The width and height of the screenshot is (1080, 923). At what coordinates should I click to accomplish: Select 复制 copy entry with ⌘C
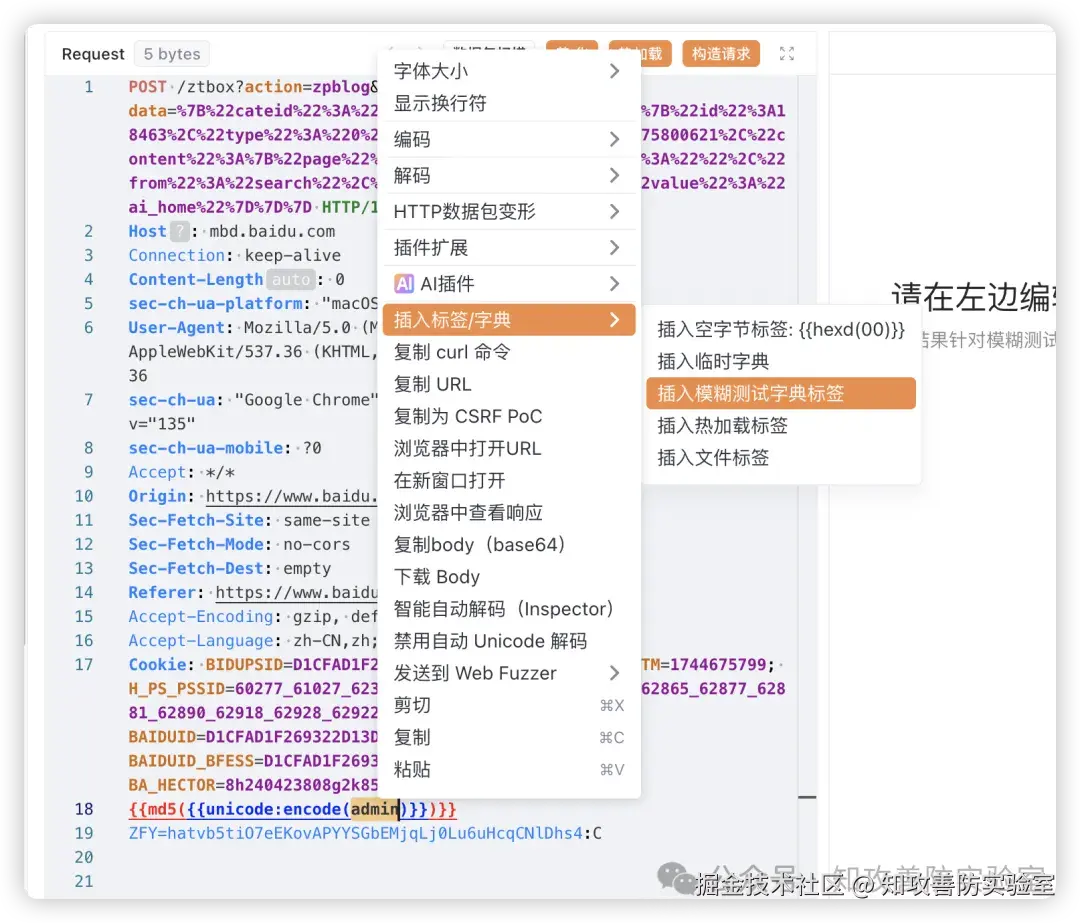click(x=508, y=738)
